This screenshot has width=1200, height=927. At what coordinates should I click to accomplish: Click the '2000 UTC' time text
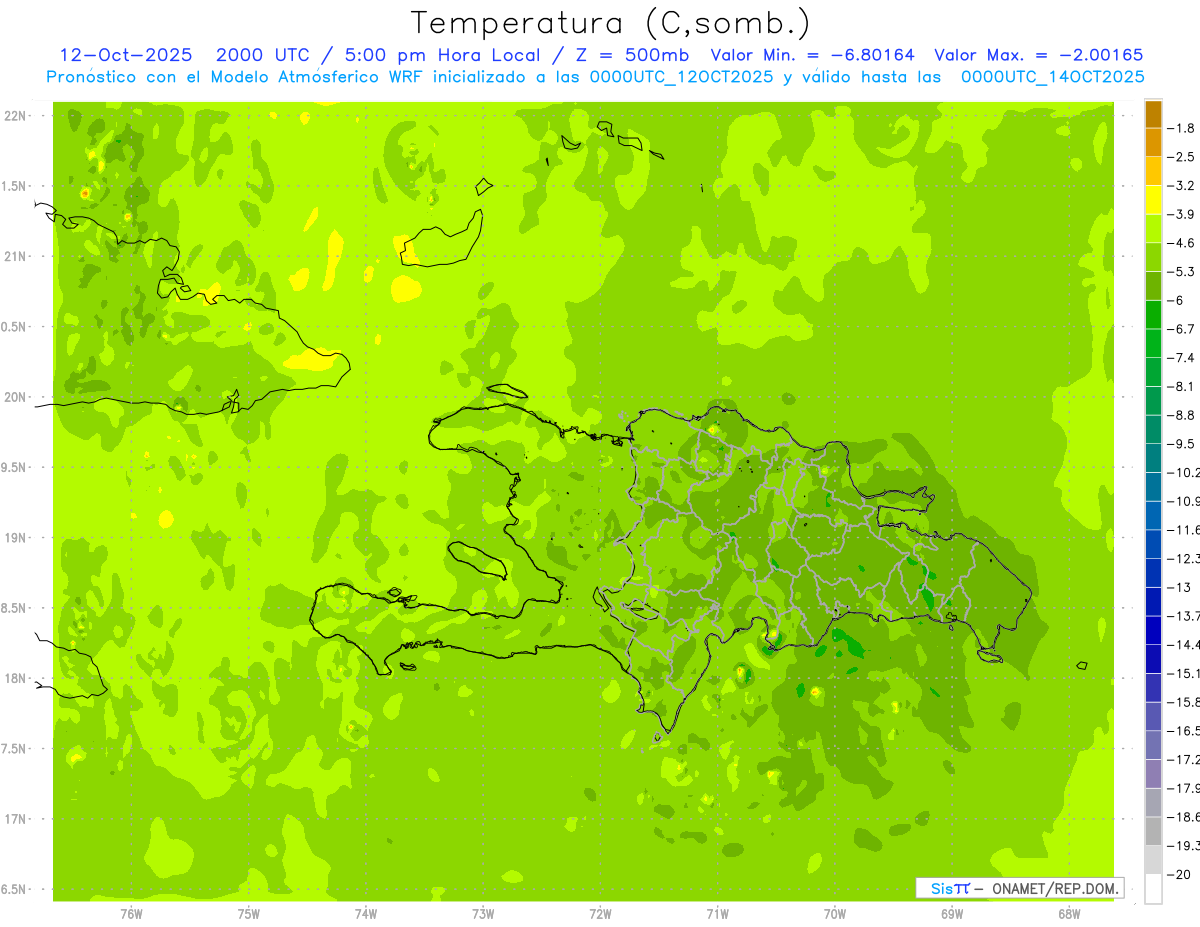coord(262,55)
